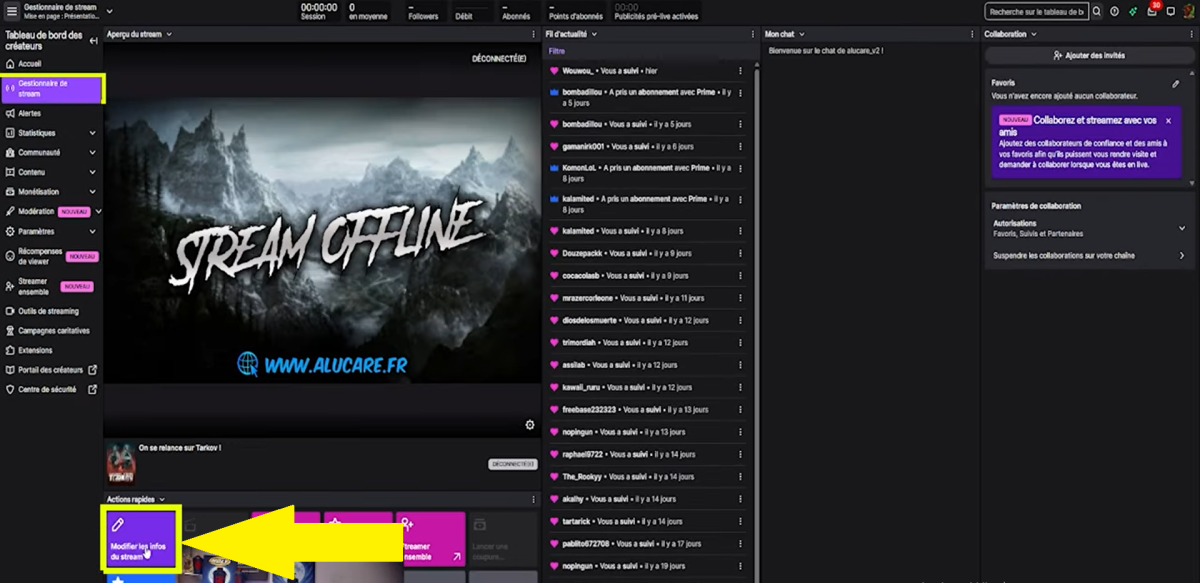Screen dimensions: 1200x583
Task: Select Gestionnaire de stream in the sidebar
Action: tap(52, 89)
